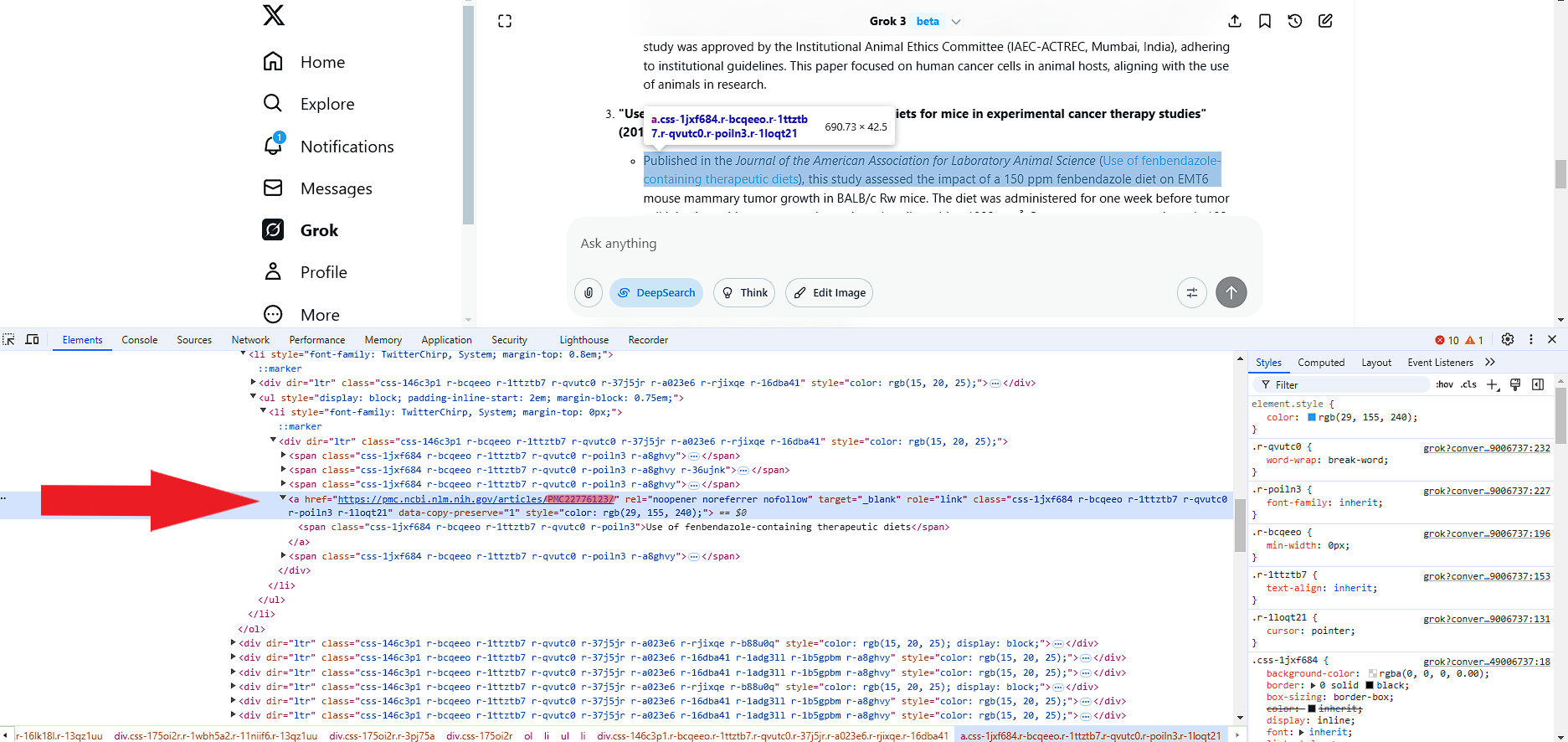The width and height of the screenshot is (1568, 742).
Task: Open the Explore search icon in sidebar
Action: pyautogui.click(x=273, y=103)
